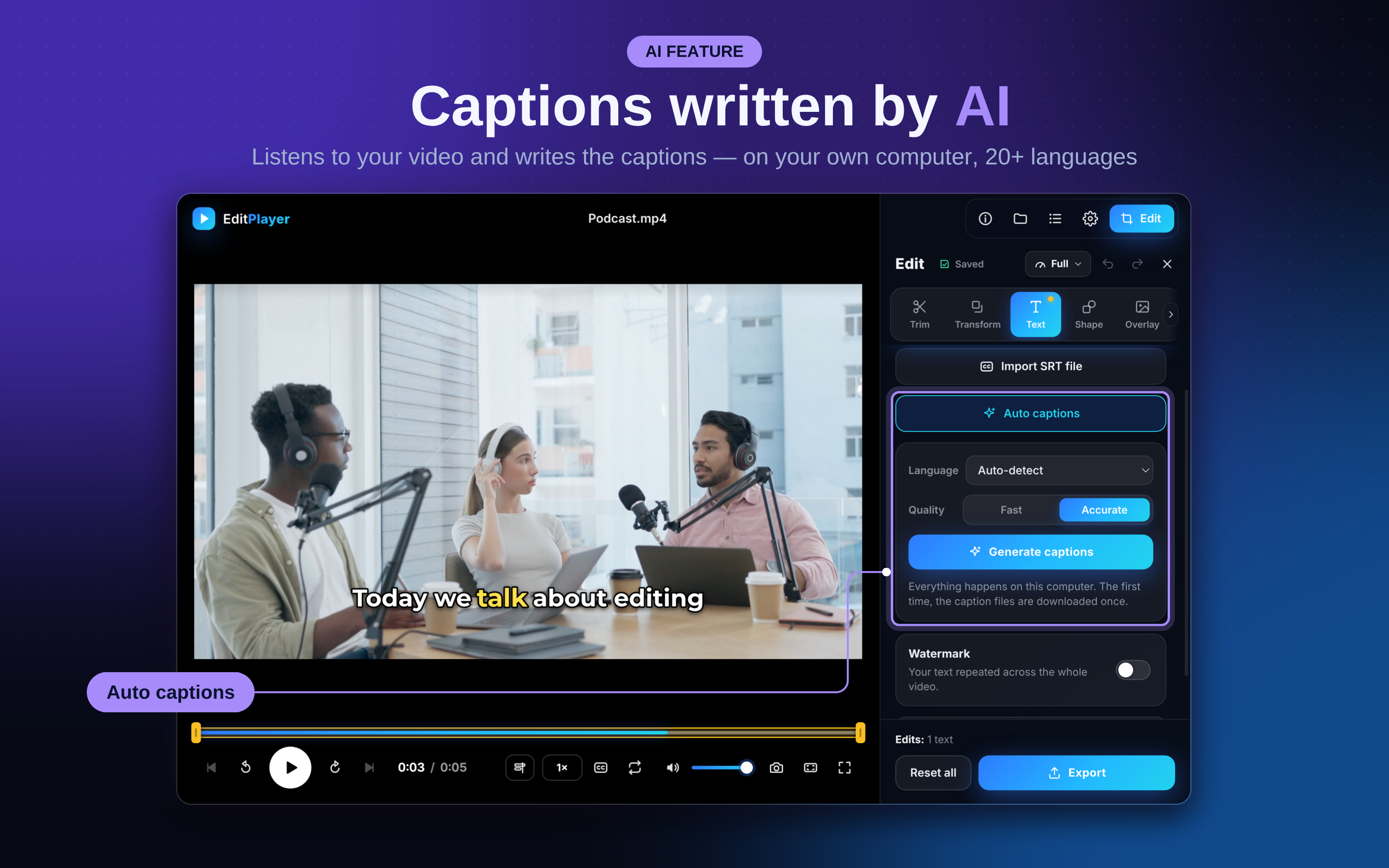Toggle the Watermark switch
The height and width of the screenshot is (868, 1389).
1132,670
